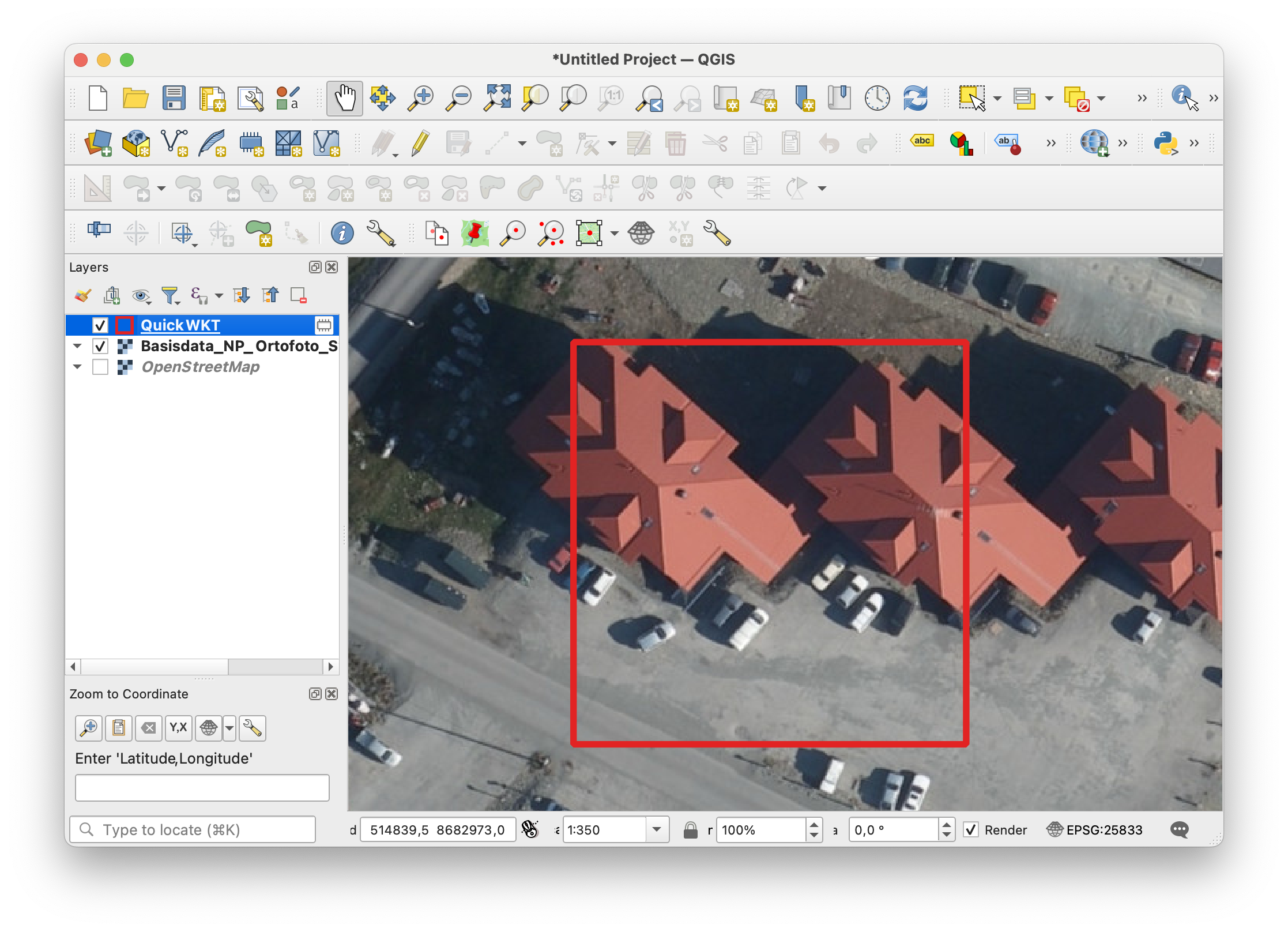Toggle visibility of Basisdata_NP_Ortofoto layer
The height and width of the screenshot is (932, 1288).
coord(100,346)
